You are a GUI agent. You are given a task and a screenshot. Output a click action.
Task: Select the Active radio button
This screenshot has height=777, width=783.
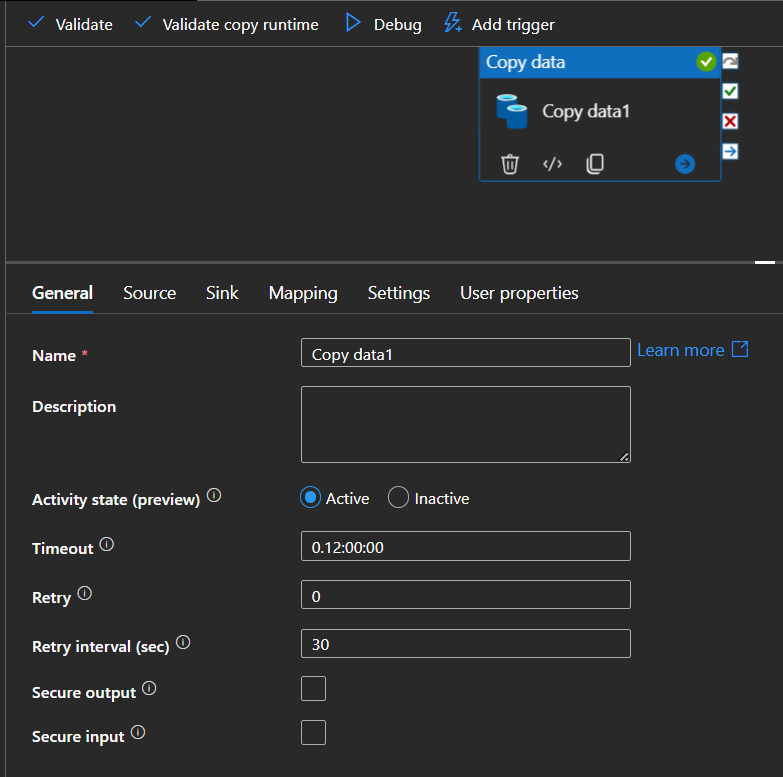point(311,498)
